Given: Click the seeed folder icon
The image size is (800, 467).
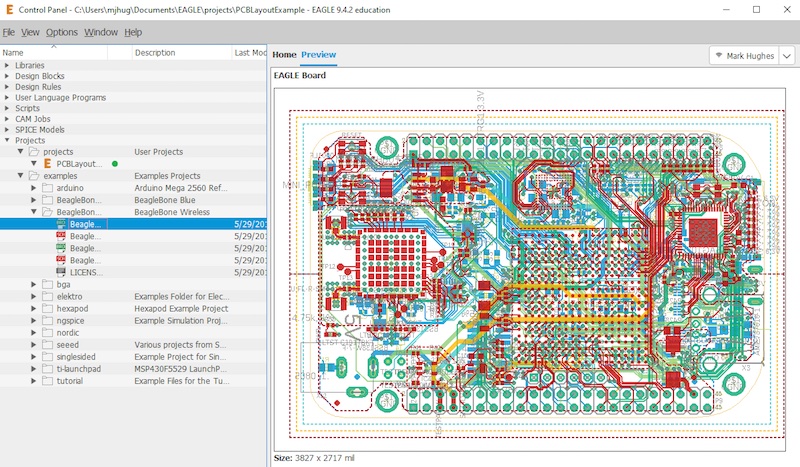Looking at the screenshot, I should click(x=47, y=345).
